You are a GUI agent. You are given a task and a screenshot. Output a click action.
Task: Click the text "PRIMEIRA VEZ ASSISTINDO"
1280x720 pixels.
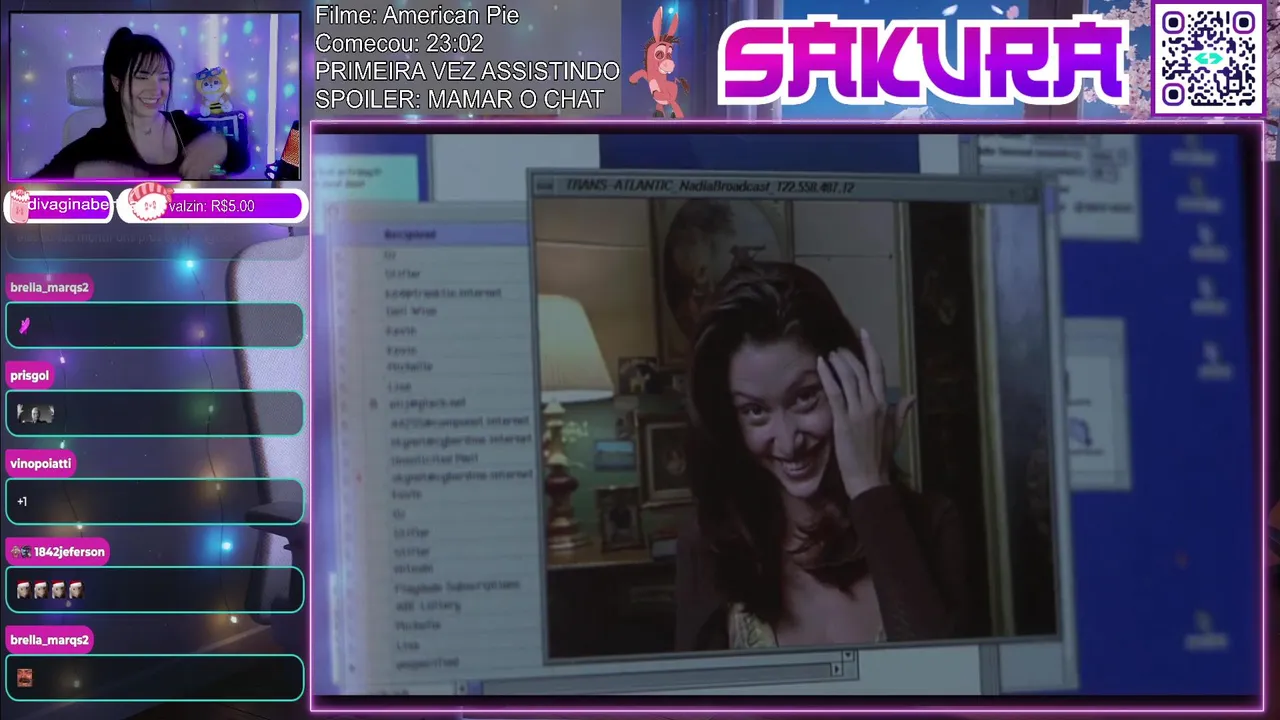[x=467, y=72]
